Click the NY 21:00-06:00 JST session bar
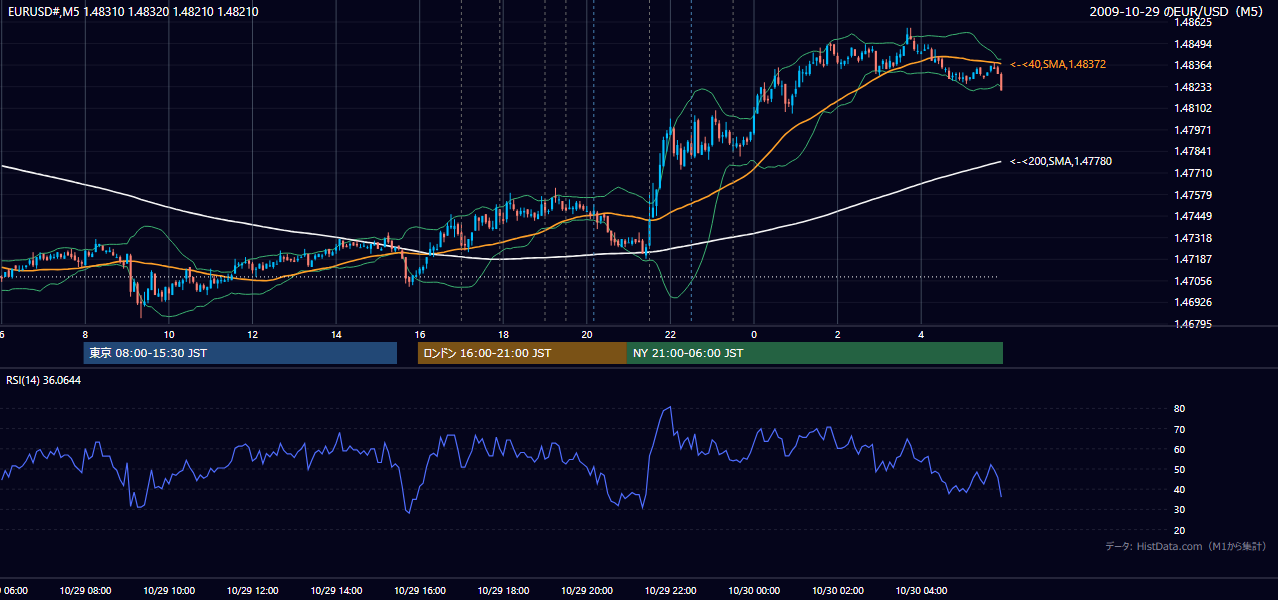 815,353
